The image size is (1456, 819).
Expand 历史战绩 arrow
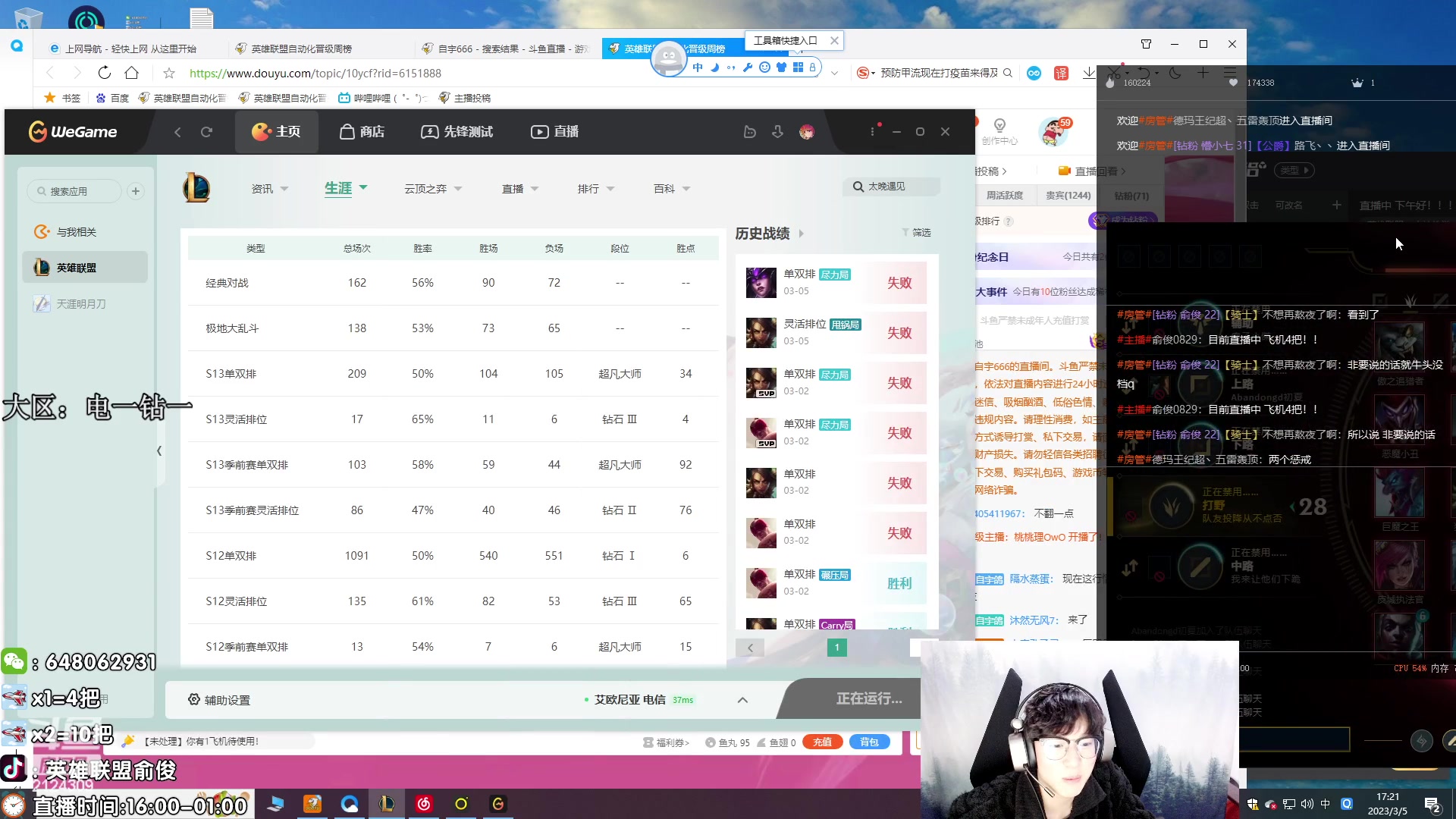coord(802,234)
